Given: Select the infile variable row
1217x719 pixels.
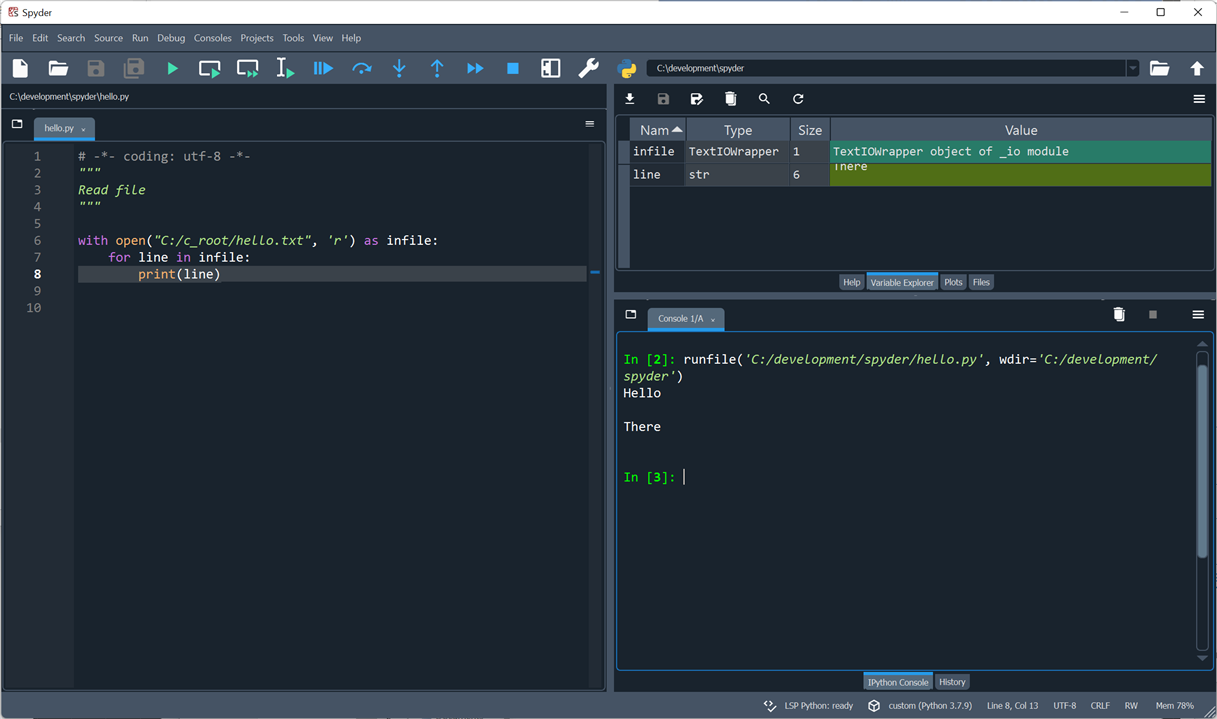Looking at the screenshot, I should click(654, 152).
